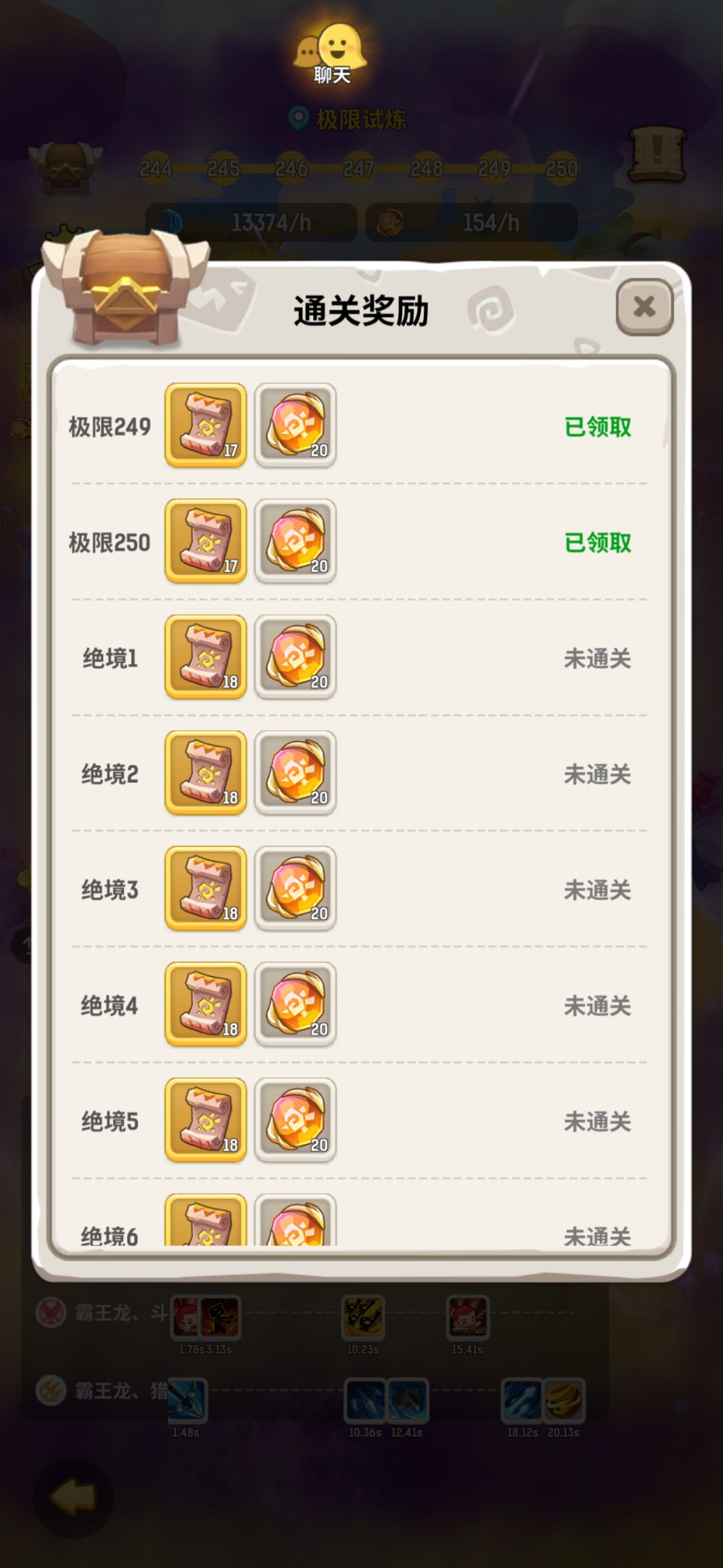Select the scroll reward icon for 绝境5

click(206, 1121)
